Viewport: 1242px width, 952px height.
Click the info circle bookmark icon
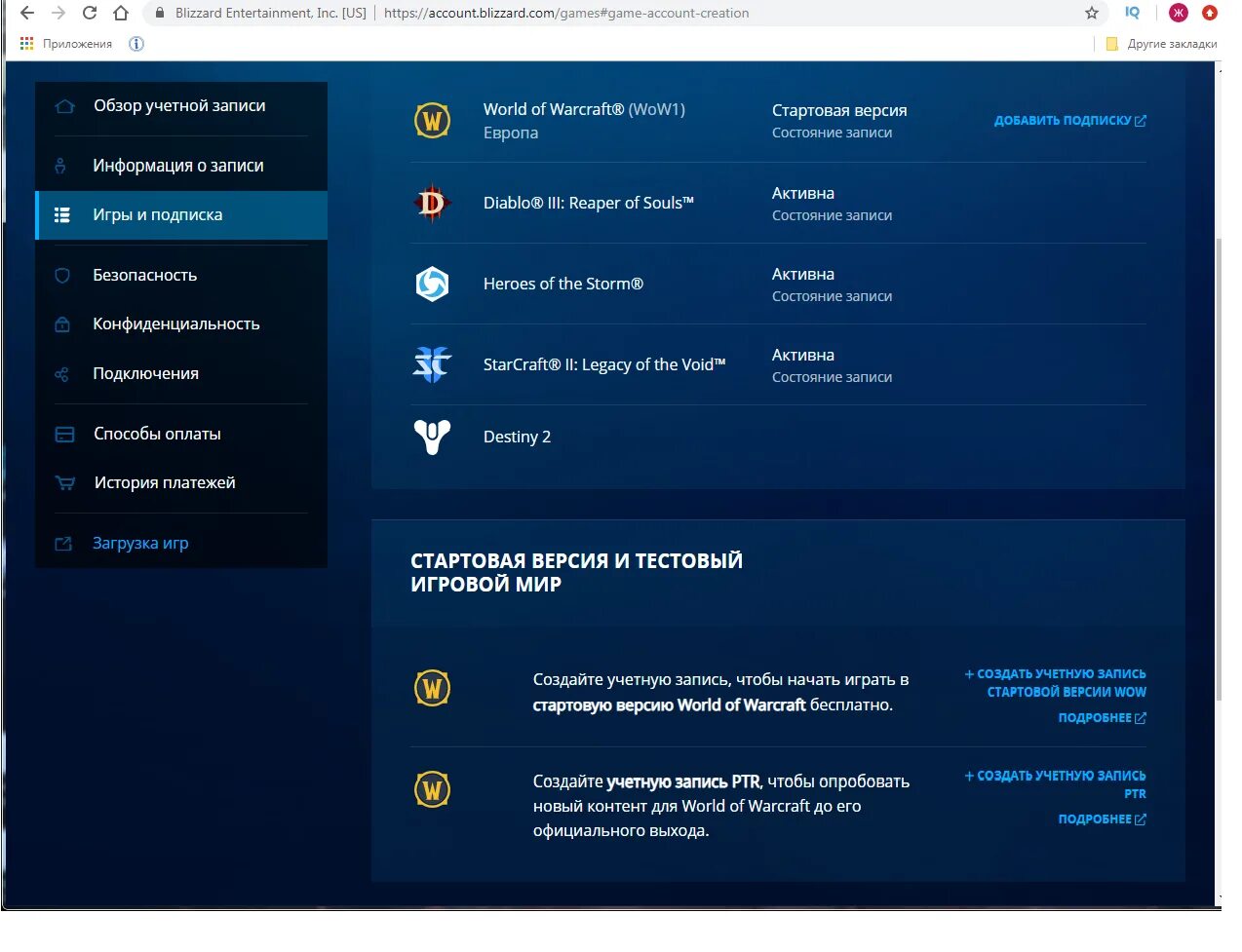[136, 44]
